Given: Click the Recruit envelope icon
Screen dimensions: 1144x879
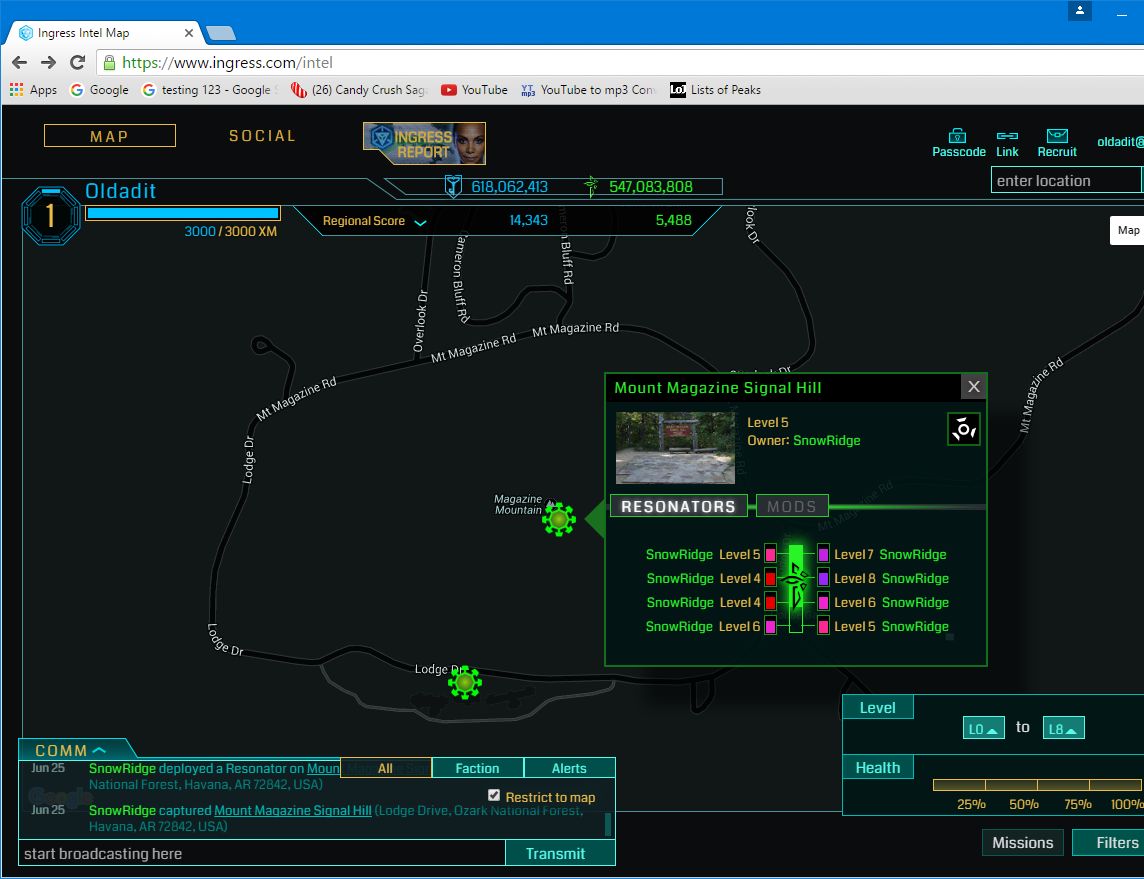Looking at the screenshot, I should coord(1056,136).
